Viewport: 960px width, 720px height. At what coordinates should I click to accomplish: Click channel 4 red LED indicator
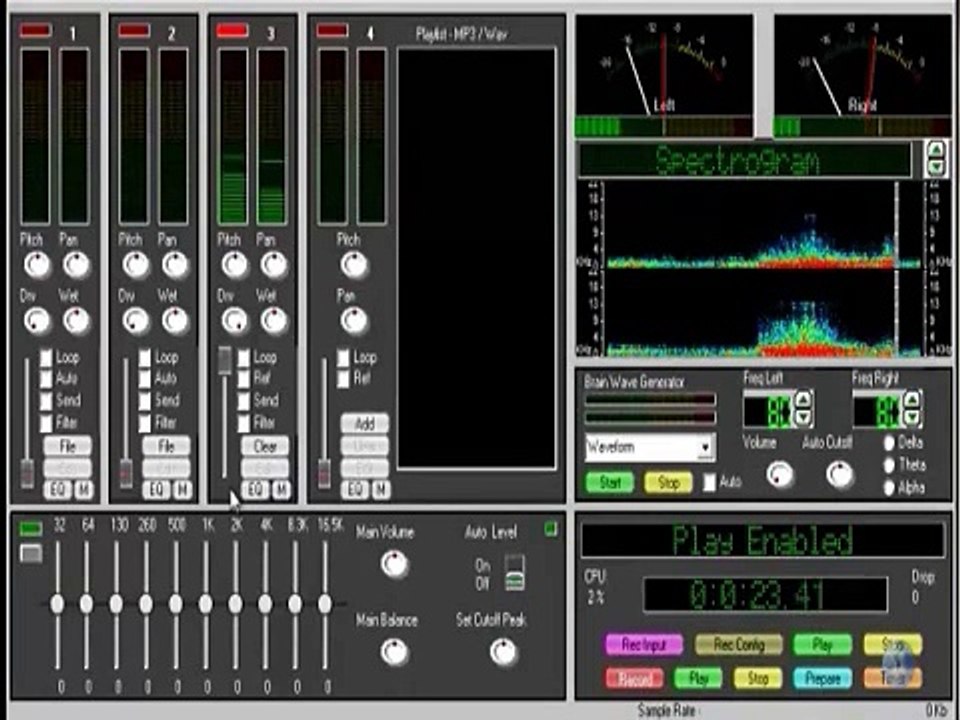332,31
